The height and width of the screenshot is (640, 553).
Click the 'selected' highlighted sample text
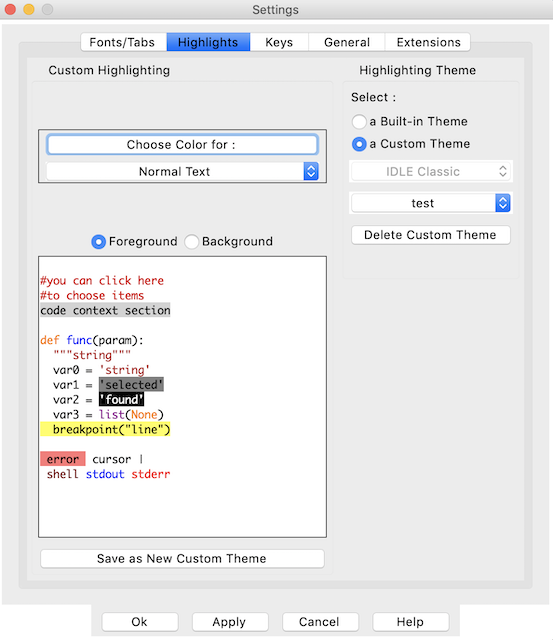click(131, 384)
